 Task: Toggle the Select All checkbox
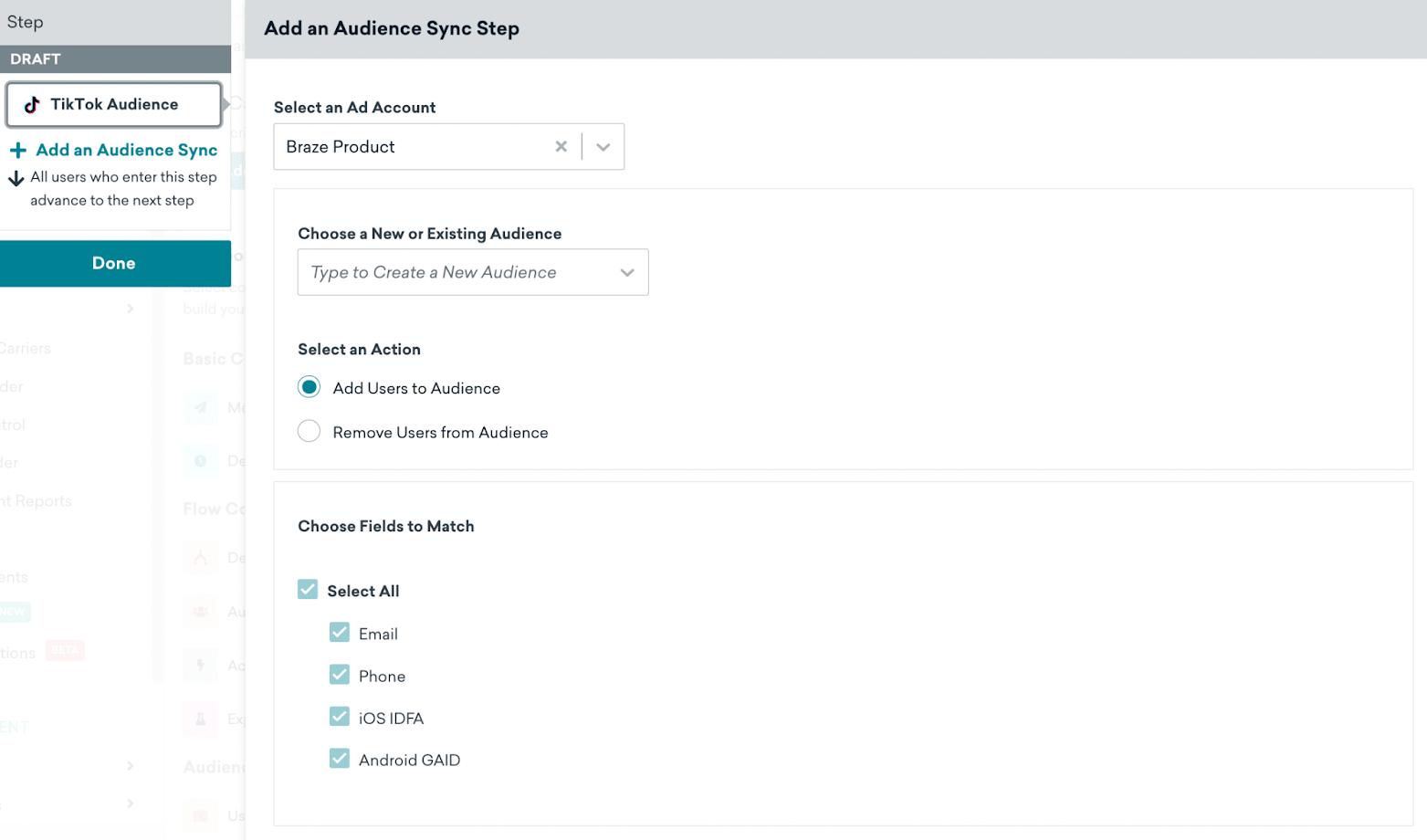click(309, 590)
